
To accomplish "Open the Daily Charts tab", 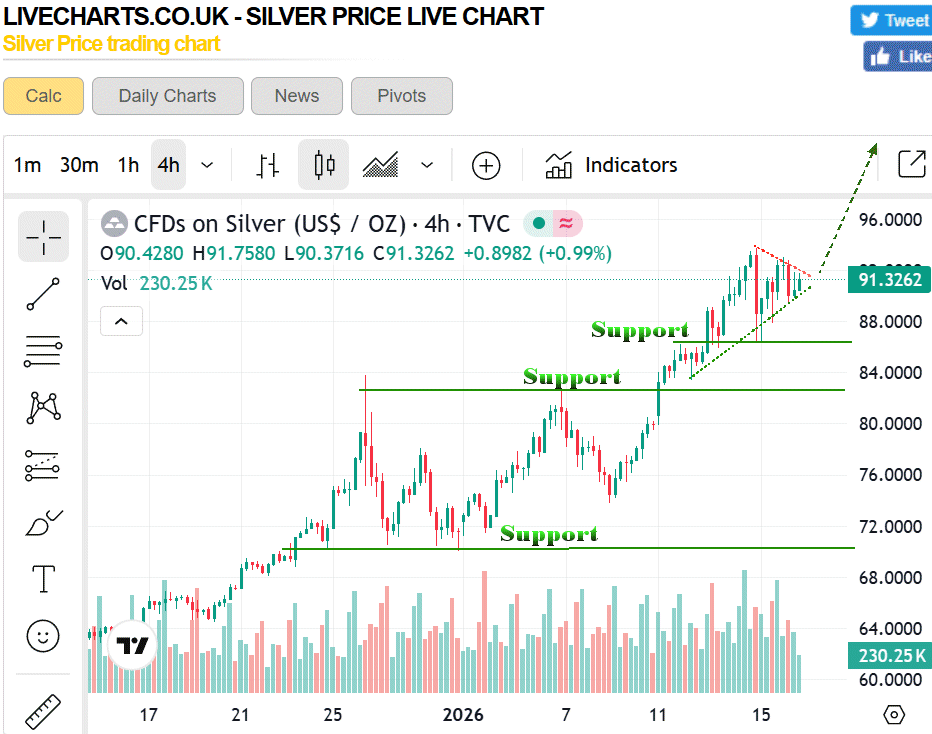I will tap(167, 96).
